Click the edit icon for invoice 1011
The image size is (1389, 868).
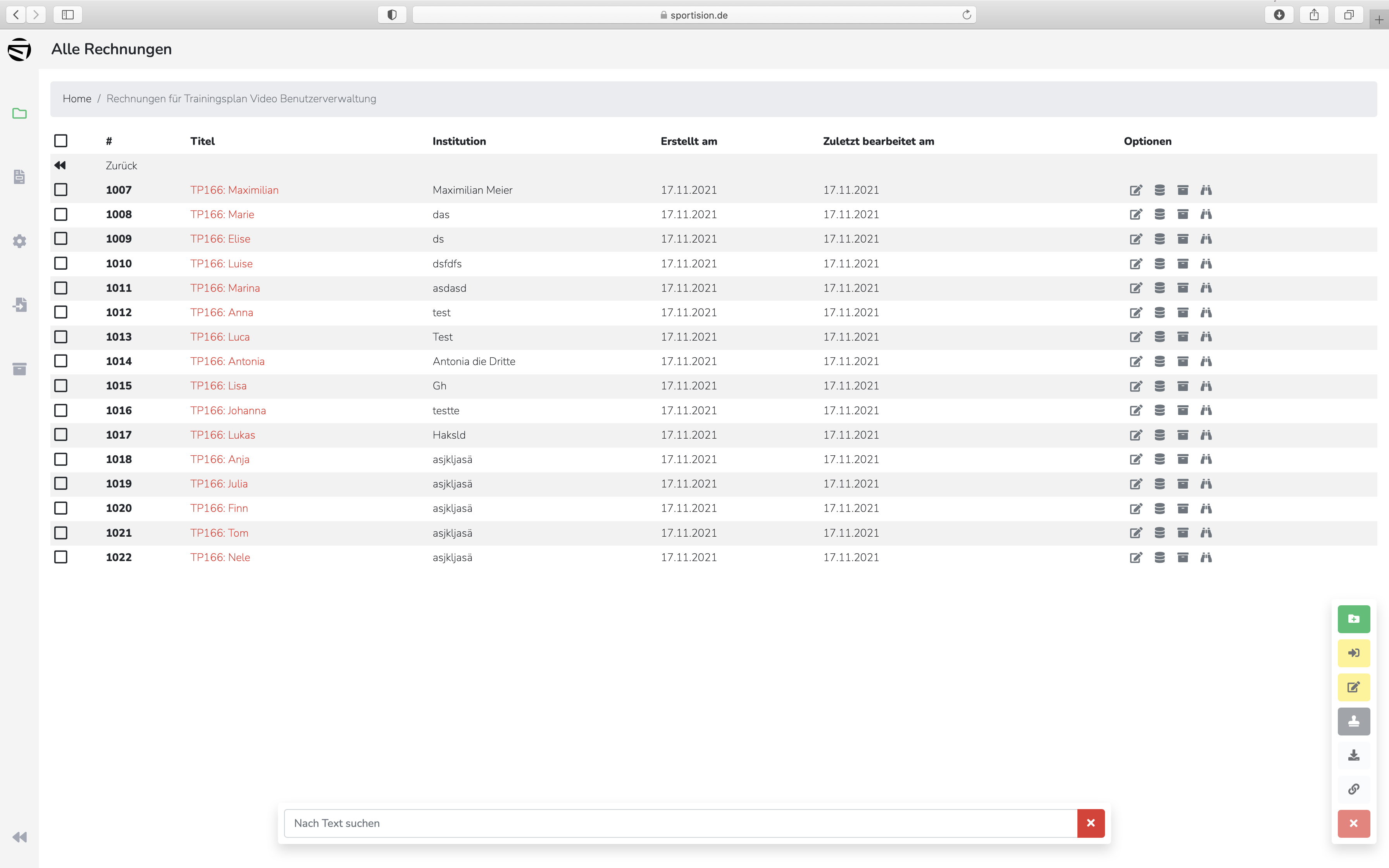(x=1136, y=288)
